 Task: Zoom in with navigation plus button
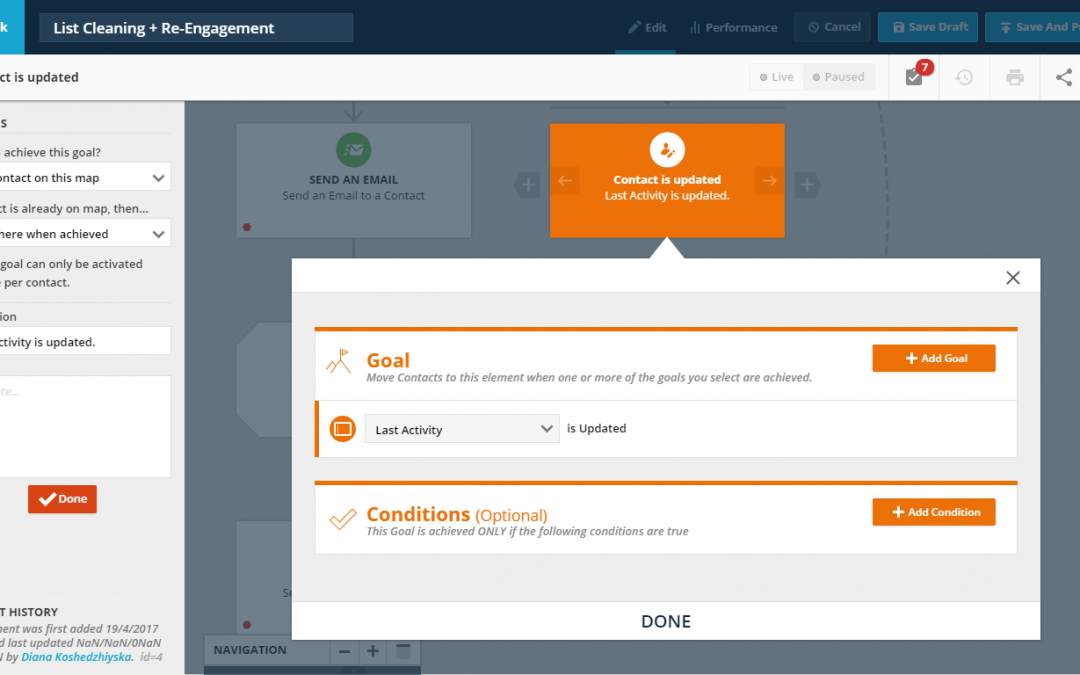[x=373, y=651]
